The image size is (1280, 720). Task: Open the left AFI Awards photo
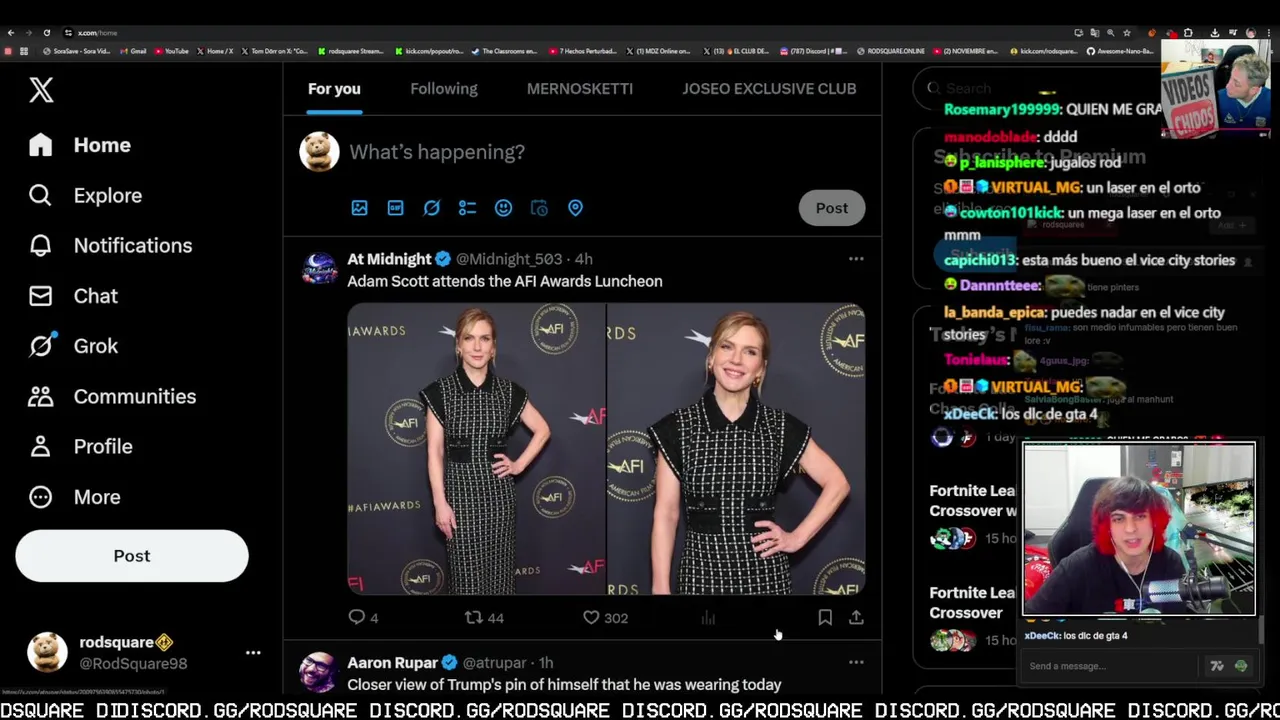click(476, 449)
